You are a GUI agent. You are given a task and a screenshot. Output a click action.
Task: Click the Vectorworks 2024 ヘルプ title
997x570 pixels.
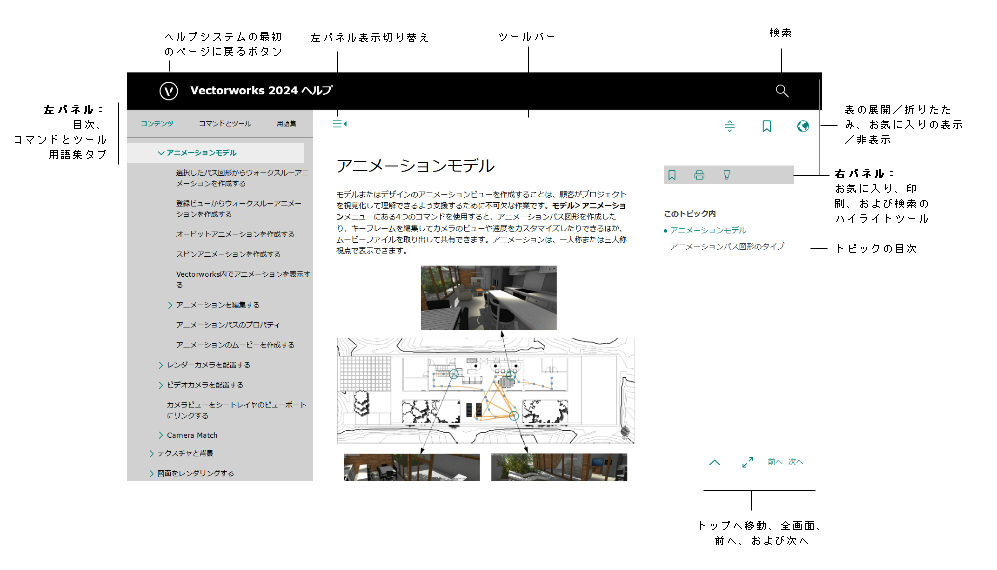coord(261,90)
